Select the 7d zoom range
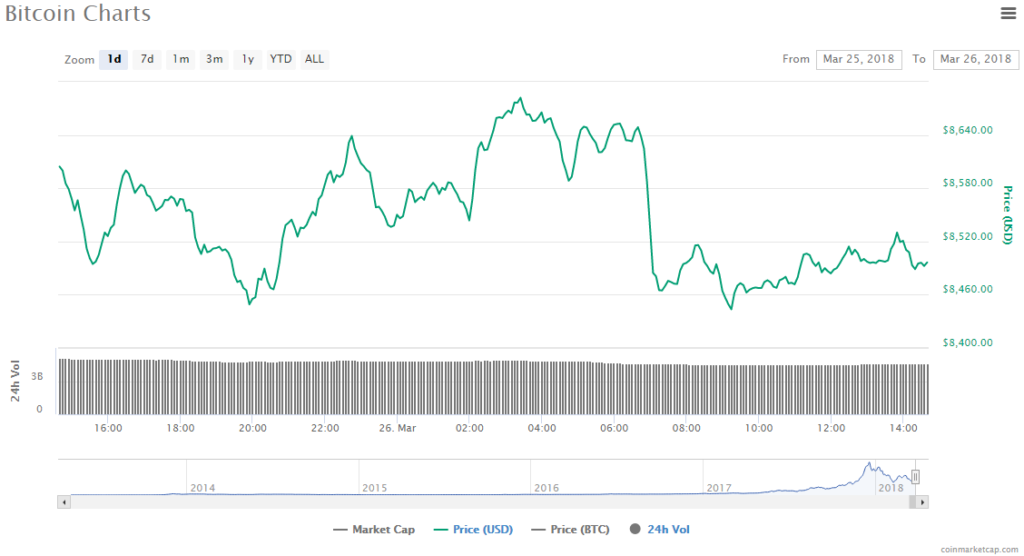Screen dimensions: 1024x556 click(147, 59)
